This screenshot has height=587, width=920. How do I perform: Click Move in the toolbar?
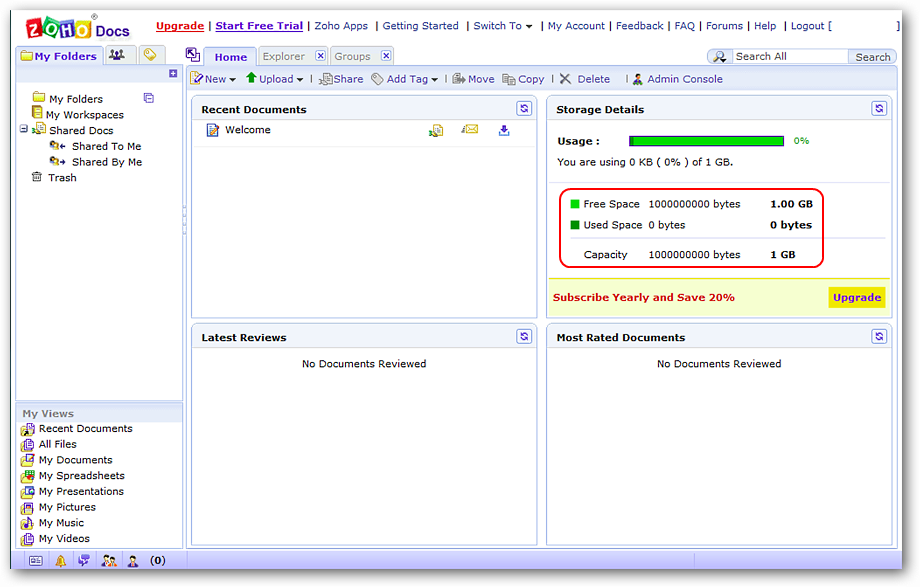[473, 79]
